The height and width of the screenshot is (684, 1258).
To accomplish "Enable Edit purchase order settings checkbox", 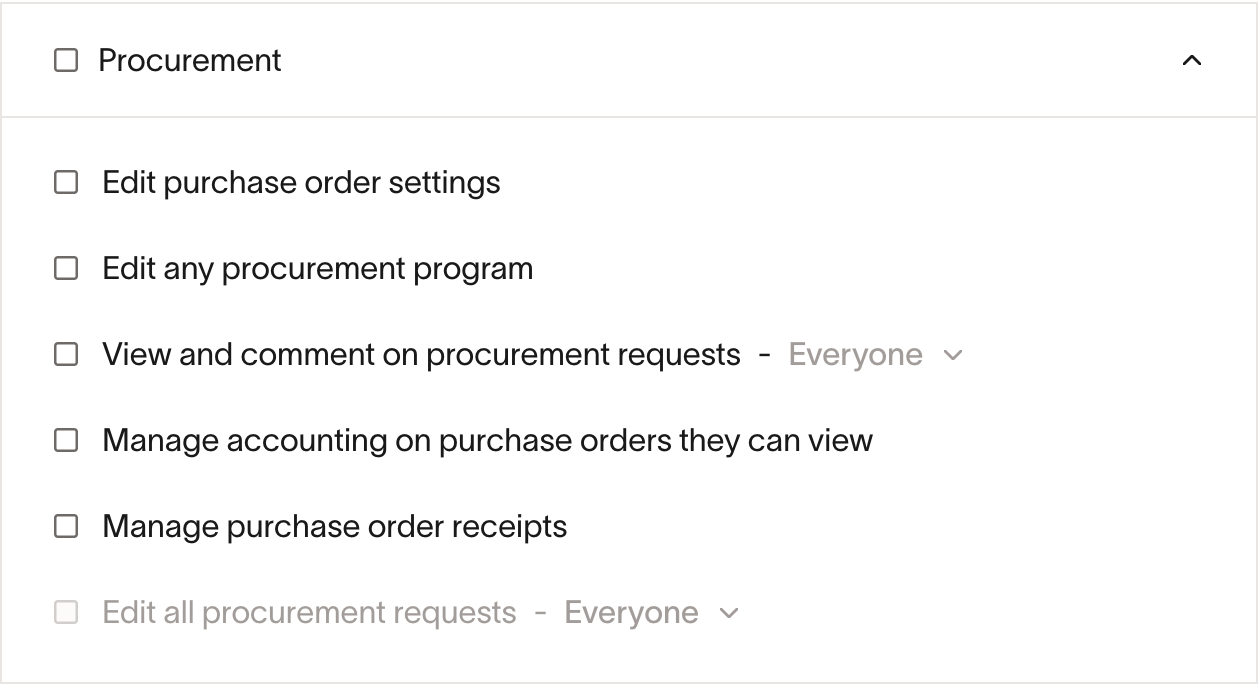I will click(x=66, y=183).
